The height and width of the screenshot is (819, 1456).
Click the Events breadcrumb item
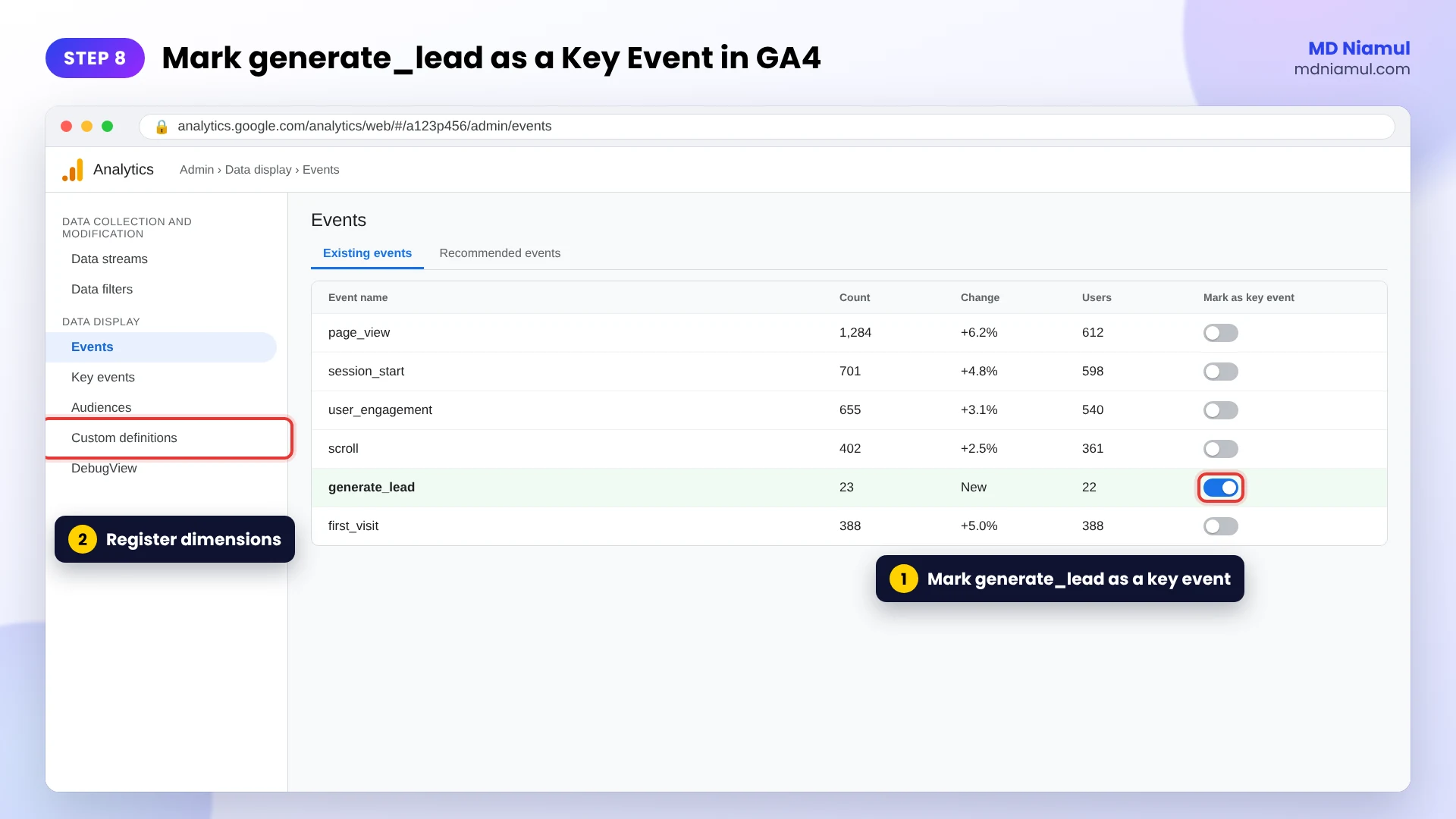pos(321,170)
